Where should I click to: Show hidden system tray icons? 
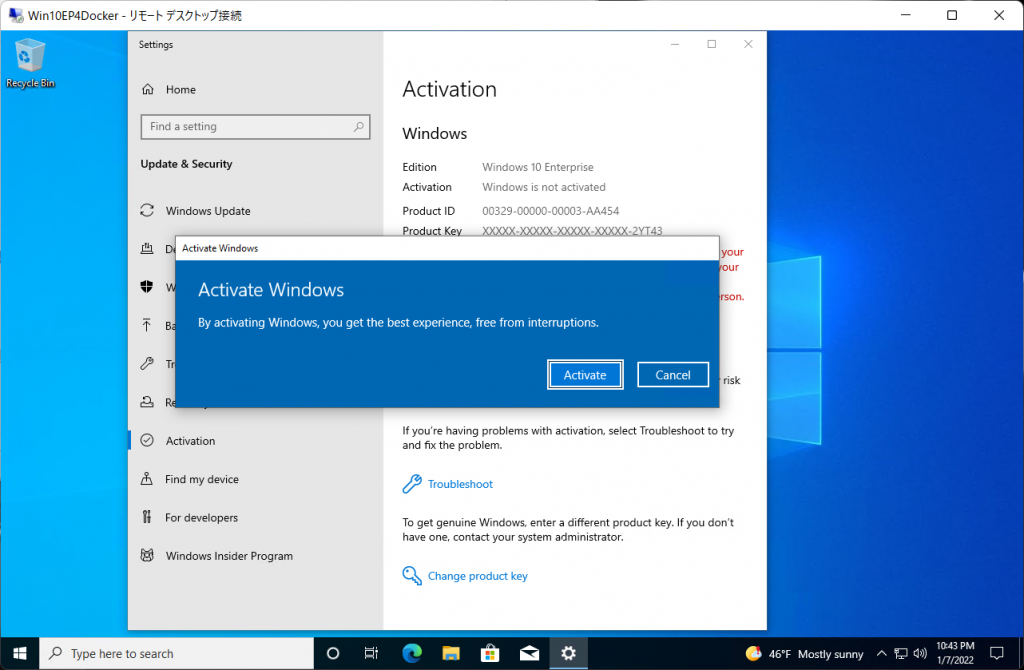pos(882,654)
